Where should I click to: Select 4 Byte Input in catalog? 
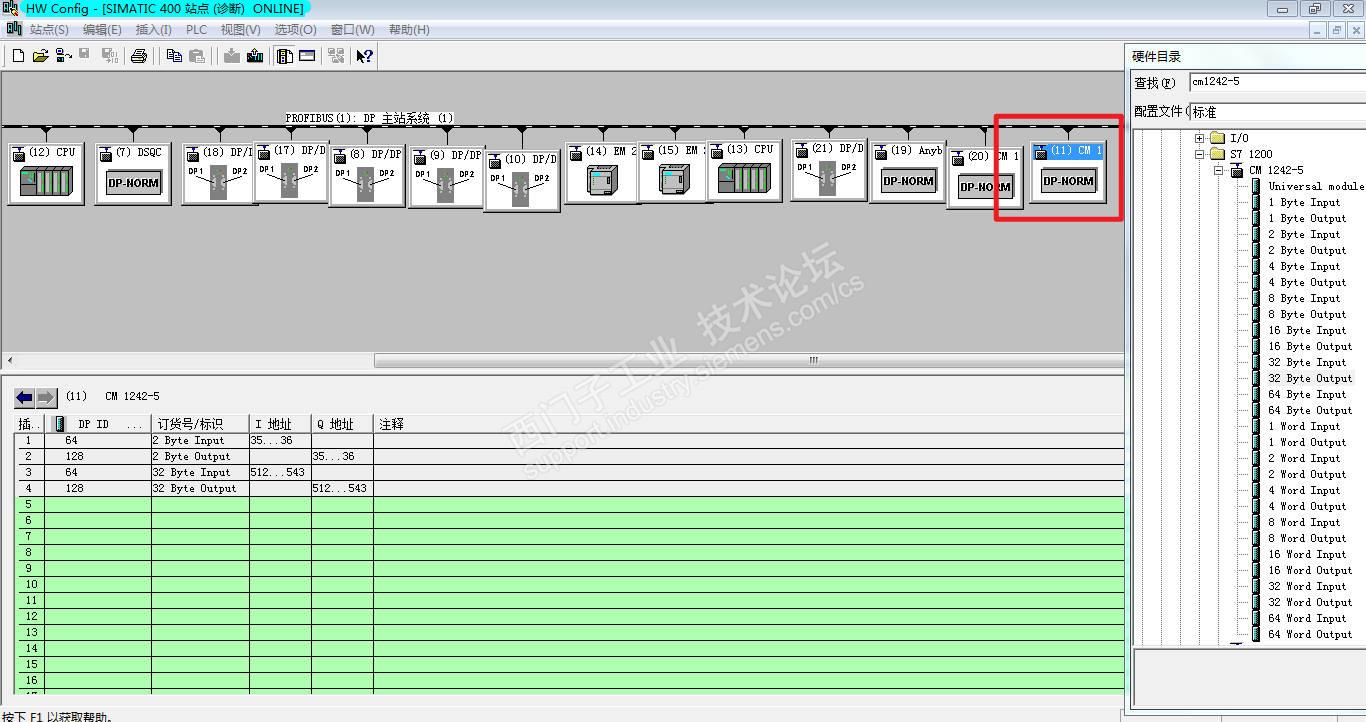[x=1304, y=266]
